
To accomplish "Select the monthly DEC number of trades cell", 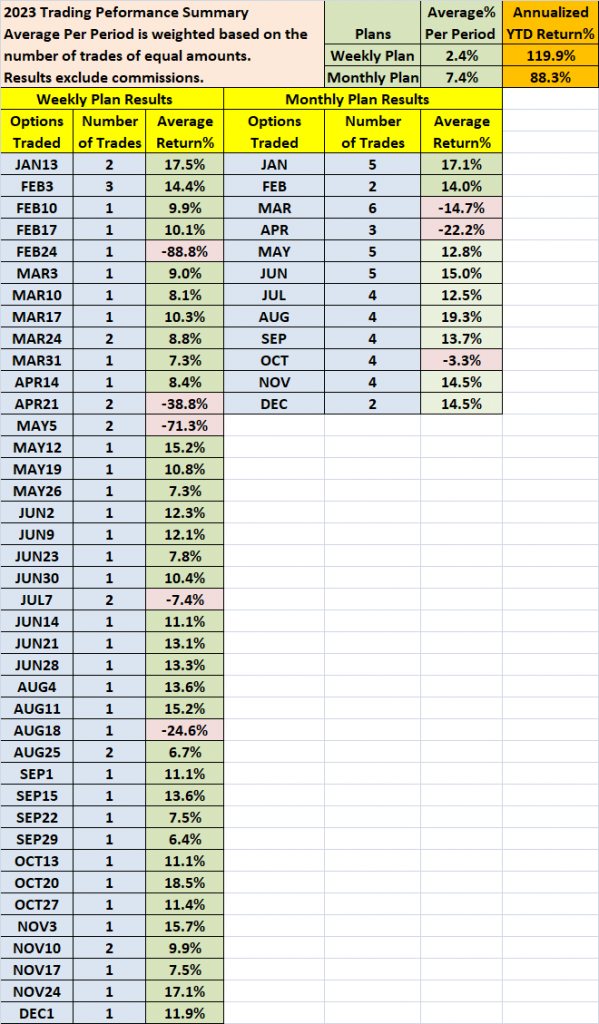I will [x=373, y=404].
